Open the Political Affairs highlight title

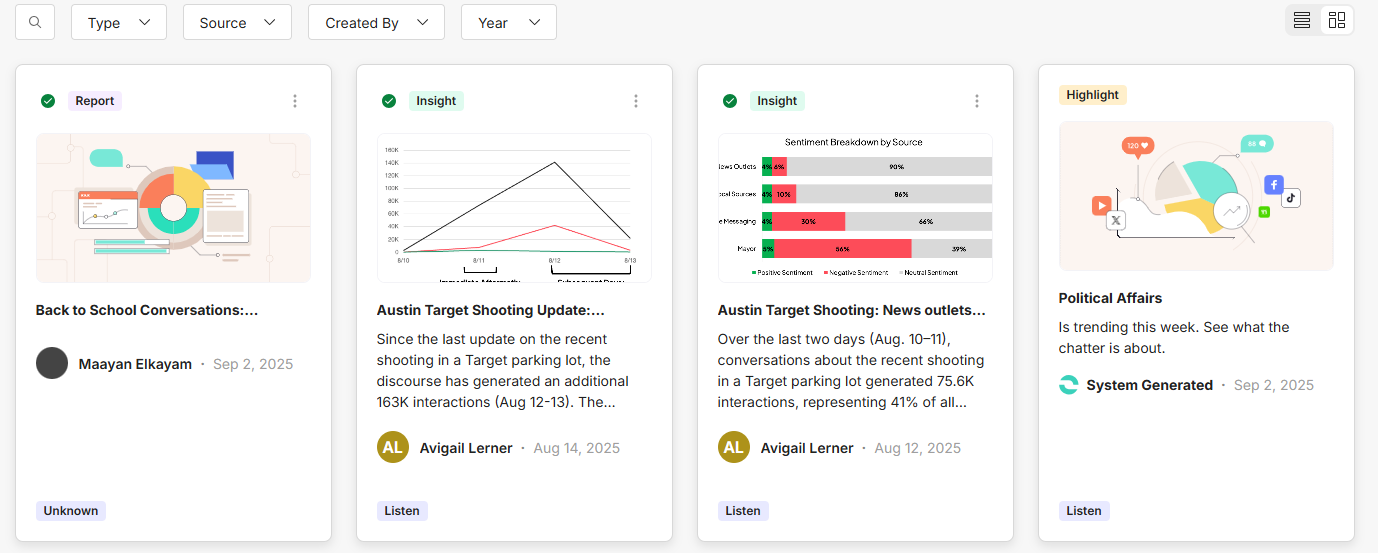[x=1110, y=298]
